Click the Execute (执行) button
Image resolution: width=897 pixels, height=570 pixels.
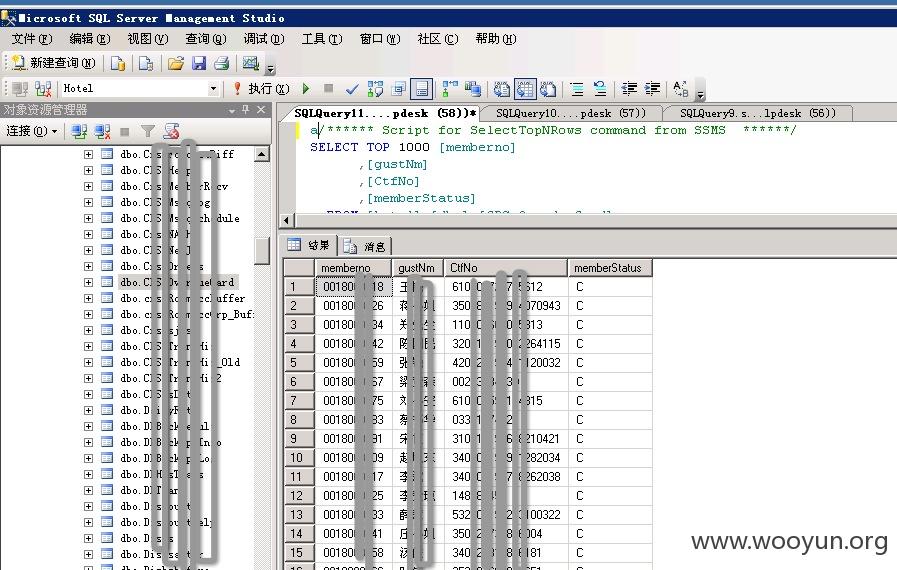tap(261, 89)
